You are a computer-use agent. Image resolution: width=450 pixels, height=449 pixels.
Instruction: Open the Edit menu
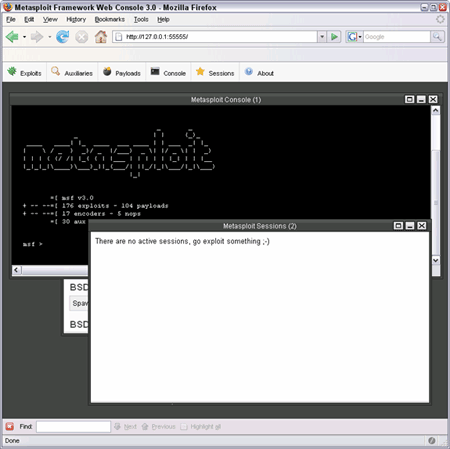[29, 19]
